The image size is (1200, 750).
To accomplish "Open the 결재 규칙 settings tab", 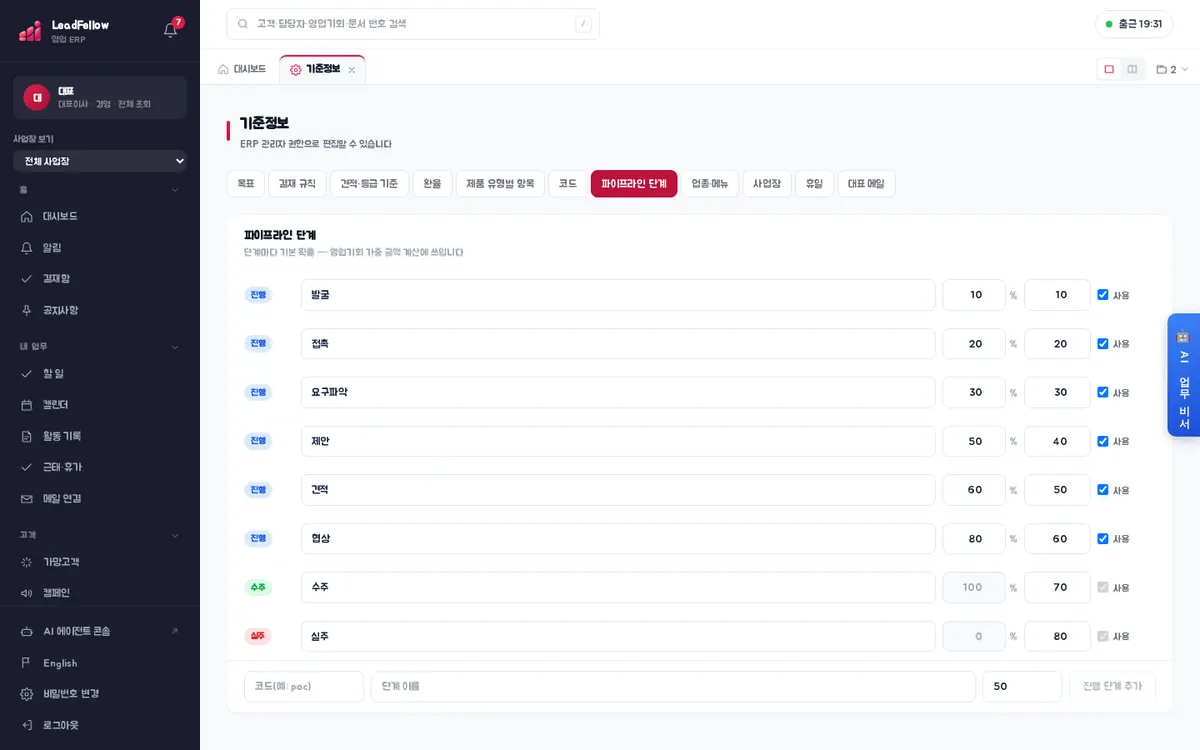I will point(297,184).
